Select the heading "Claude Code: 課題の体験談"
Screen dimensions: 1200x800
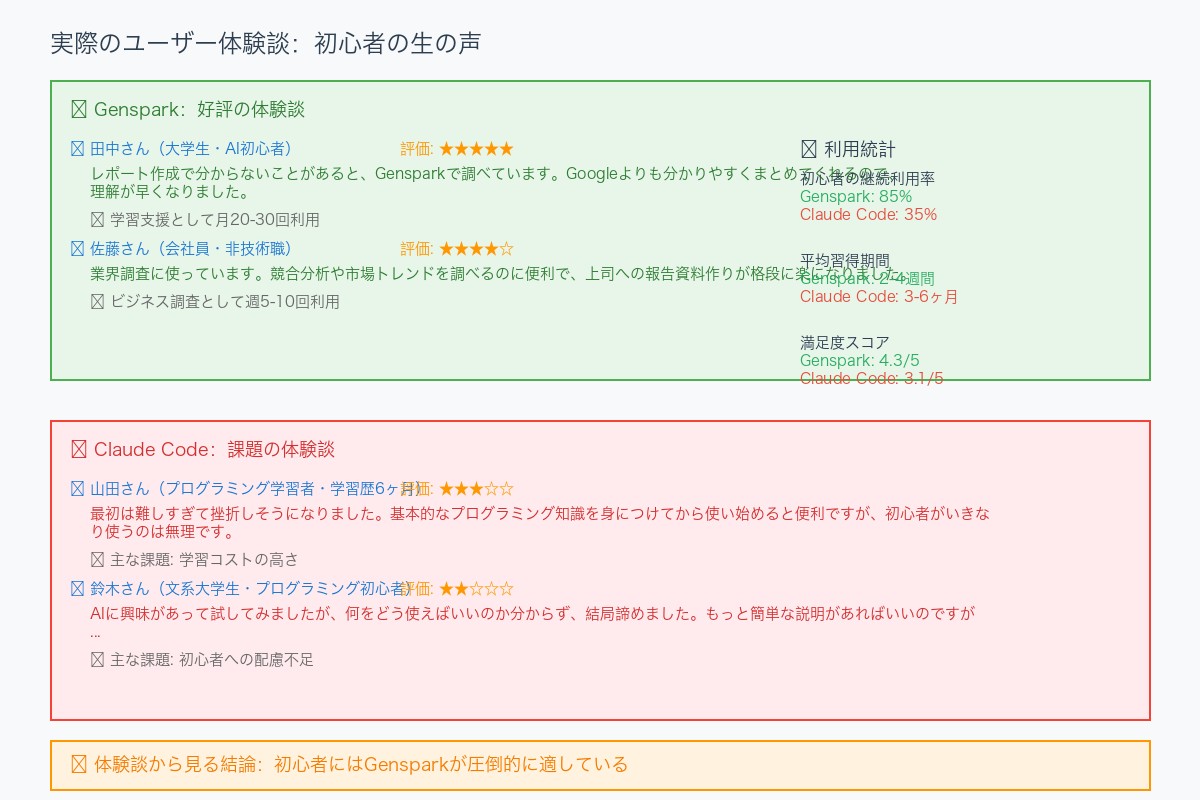(214, 449)
